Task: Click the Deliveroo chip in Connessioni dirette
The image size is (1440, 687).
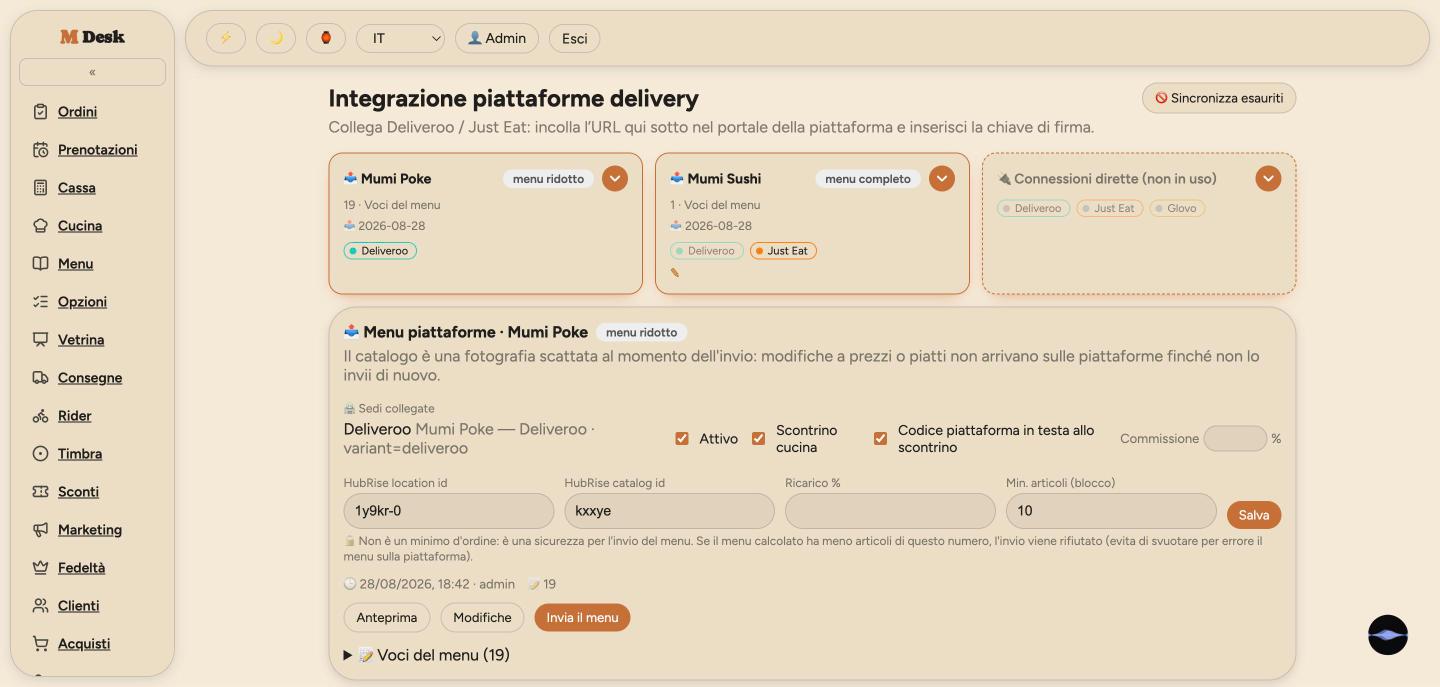Action: 1033,208
